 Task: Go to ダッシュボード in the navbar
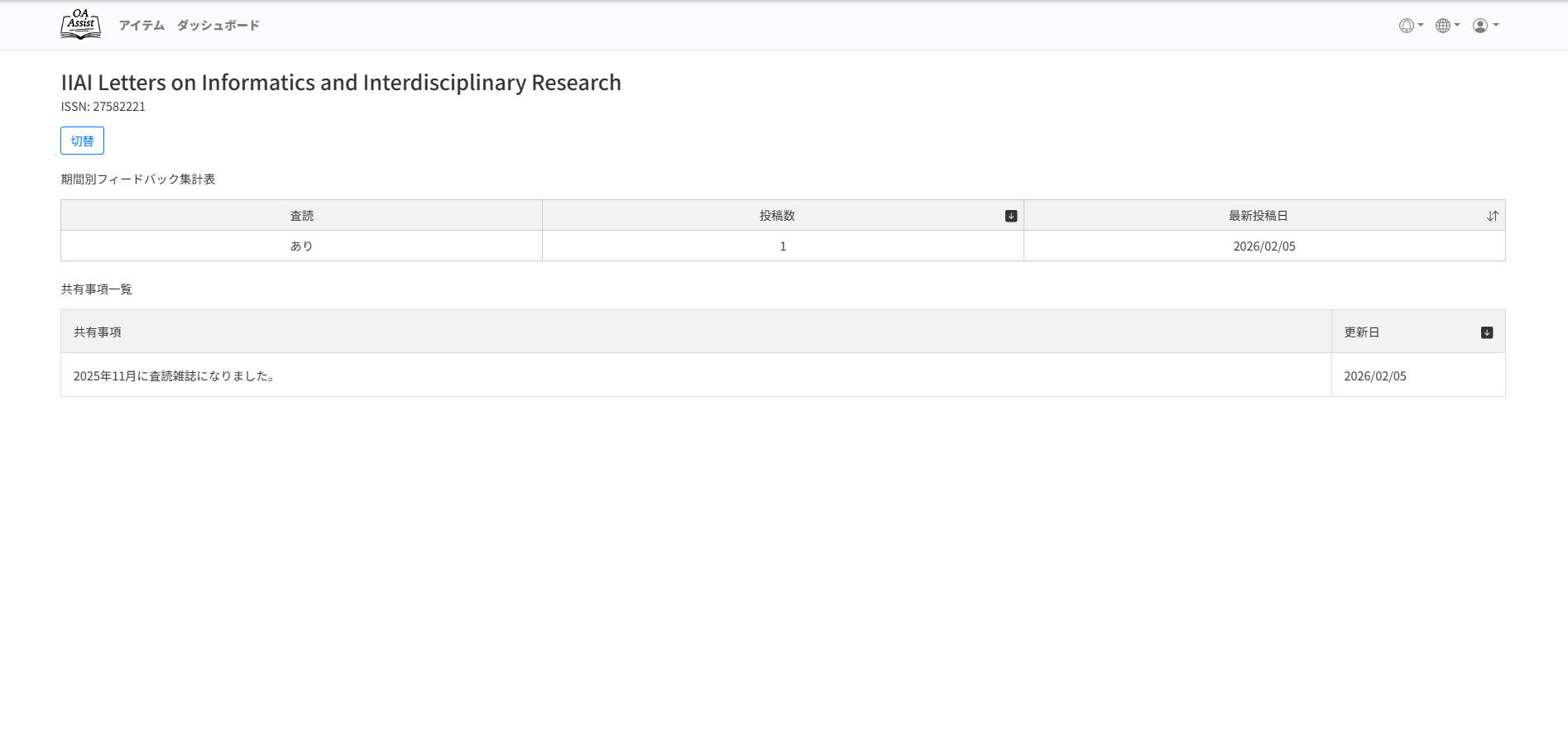218,26
